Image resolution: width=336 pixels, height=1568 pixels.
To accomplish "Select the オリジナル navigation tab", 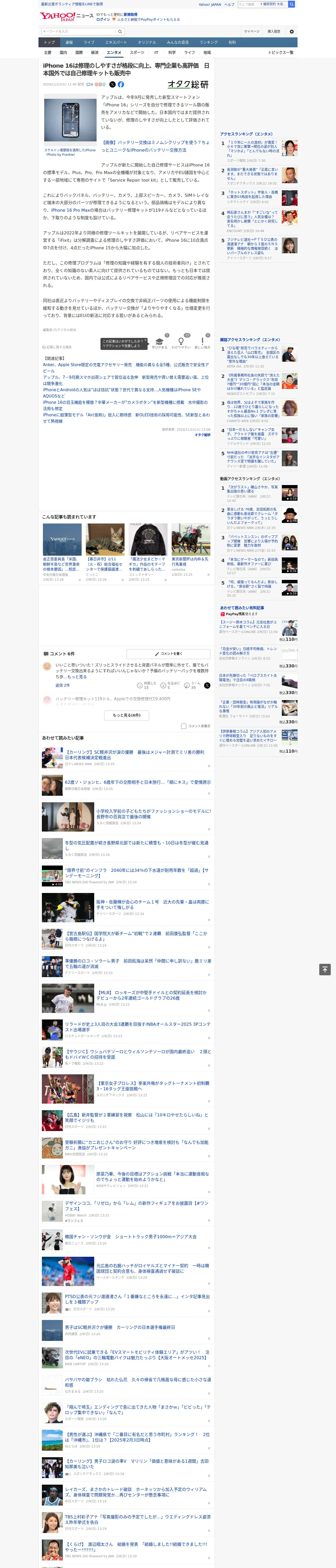I will click(x=147, y=43).
